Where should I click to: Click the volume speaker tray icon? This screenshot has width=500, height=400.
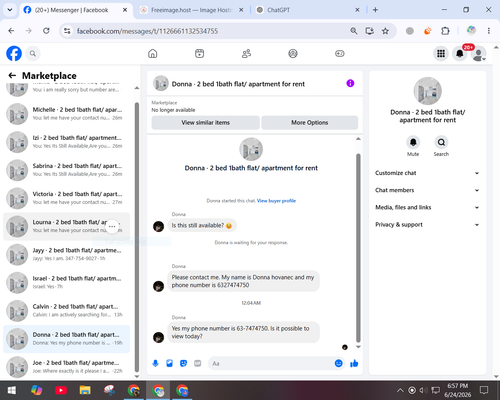[x=423, y=390]
